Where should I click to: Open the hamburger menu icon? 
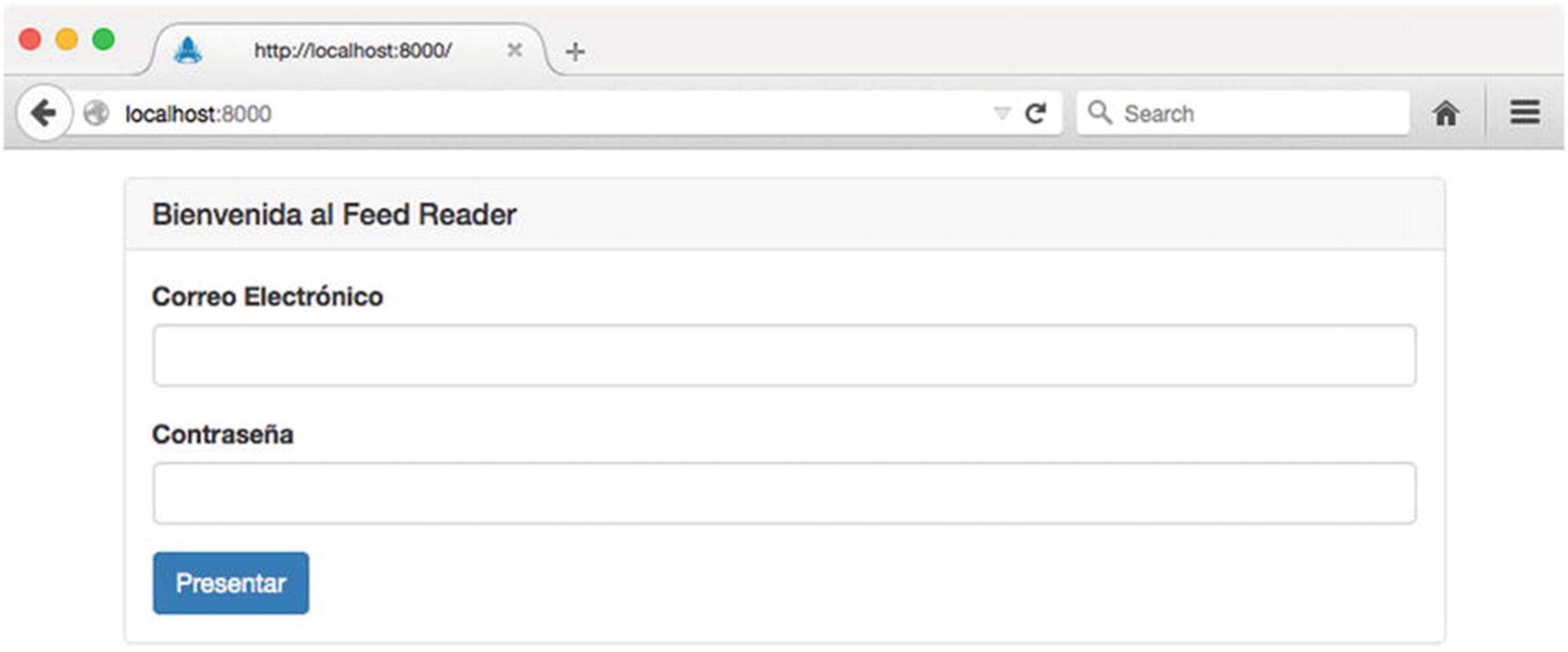tap(1524, 113)
